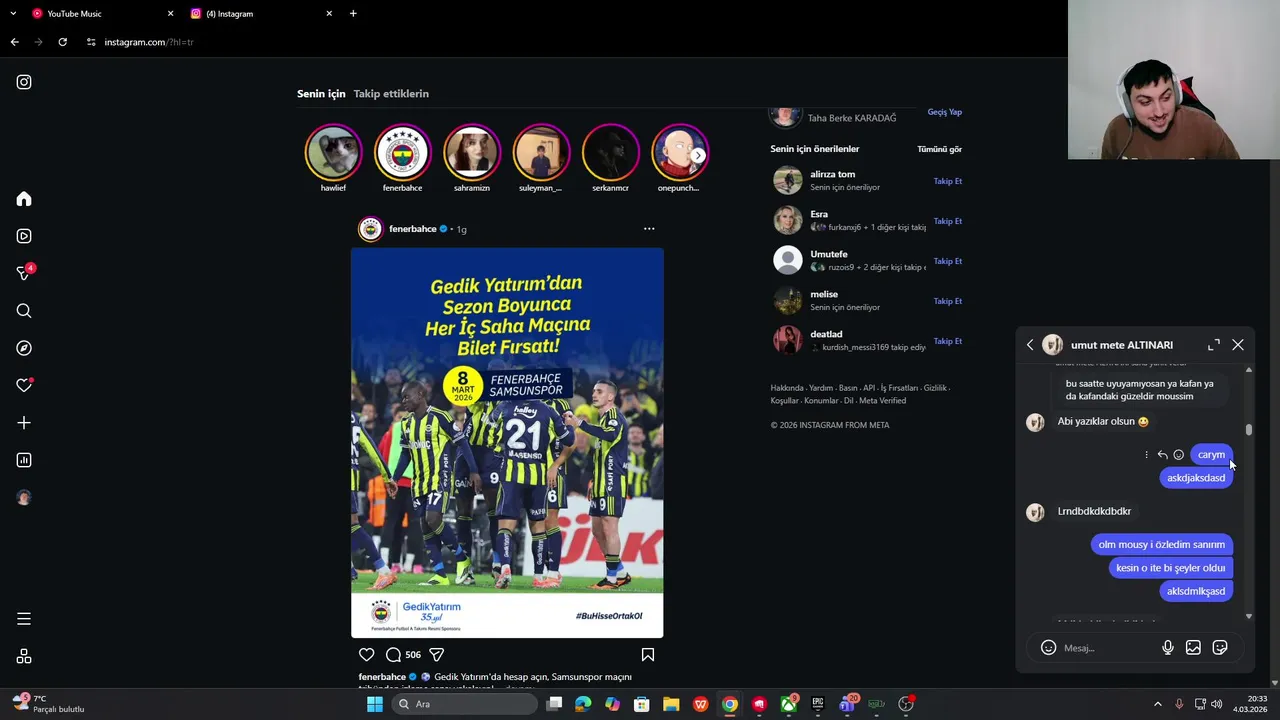The width and height of the screenshot is (1280, 720).
Task: Share the fenerbahce post
Action: point(437,655)
